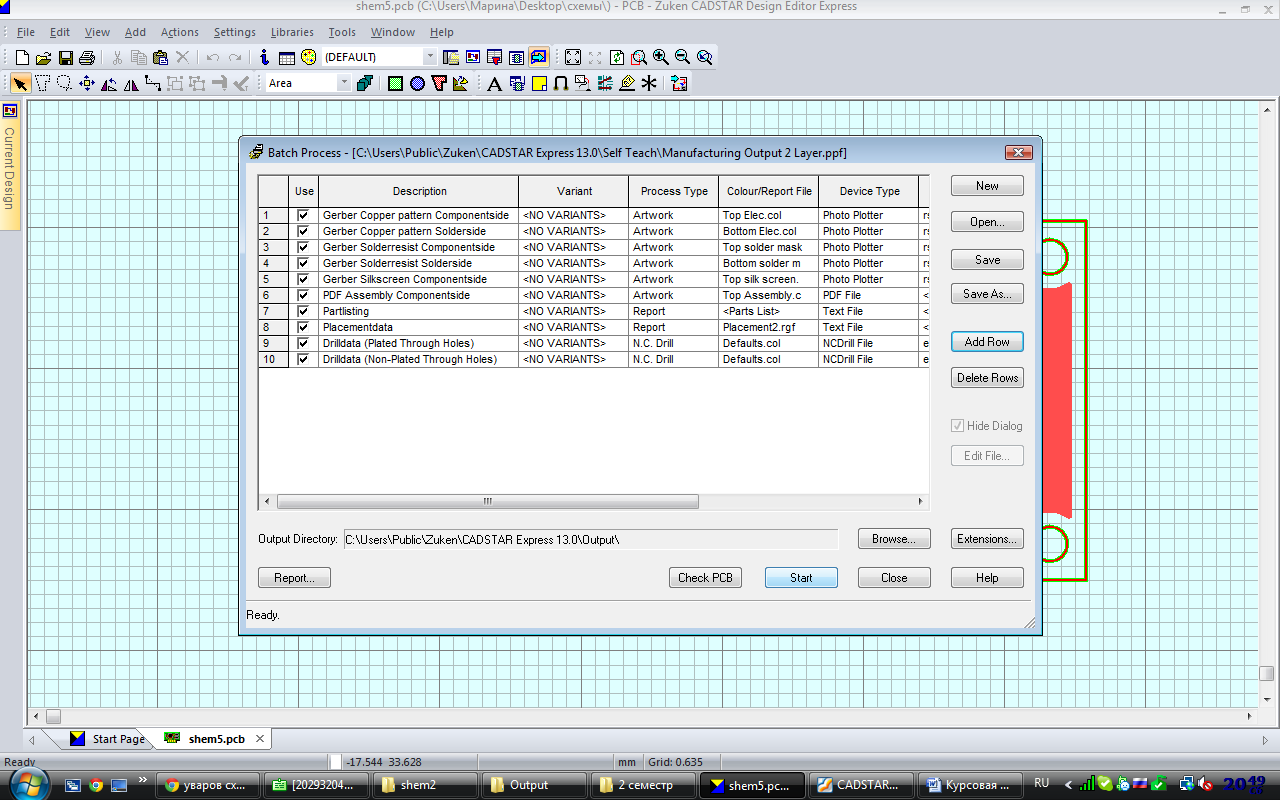
Task: Toggle Use checkbox for row 4 Solderresist Solderside
Action: coord(303,263)
